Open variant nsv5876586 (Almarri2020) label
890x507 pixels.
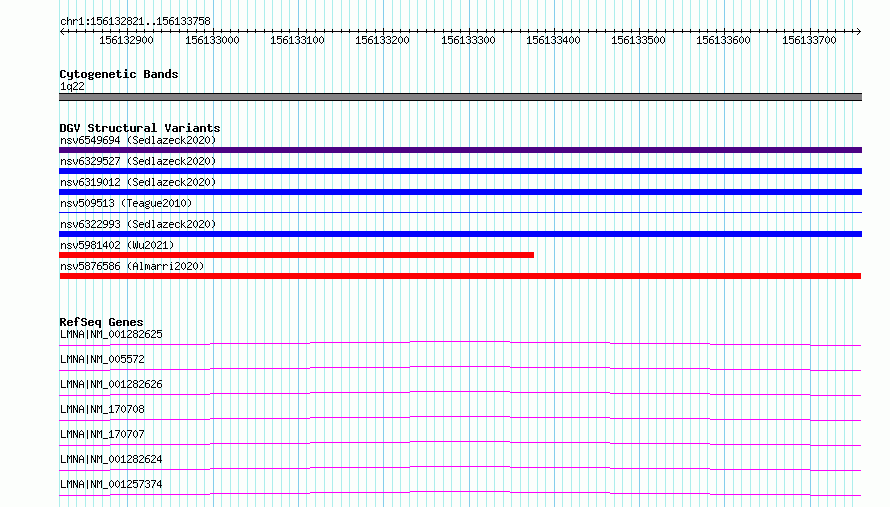coord(132,266)
